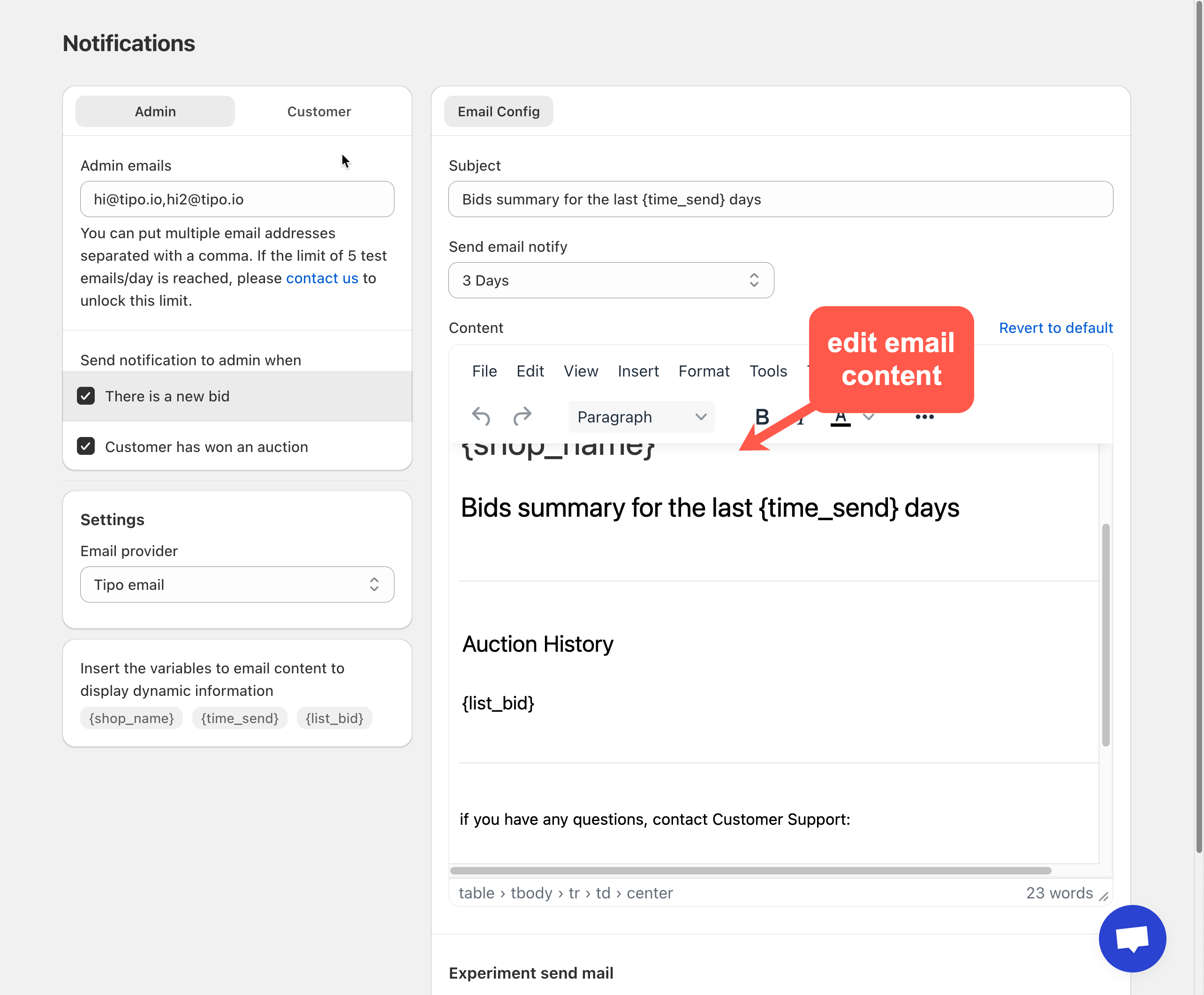
Task: Open the Paragraph block format dropdown
Action: click(641, 417)
